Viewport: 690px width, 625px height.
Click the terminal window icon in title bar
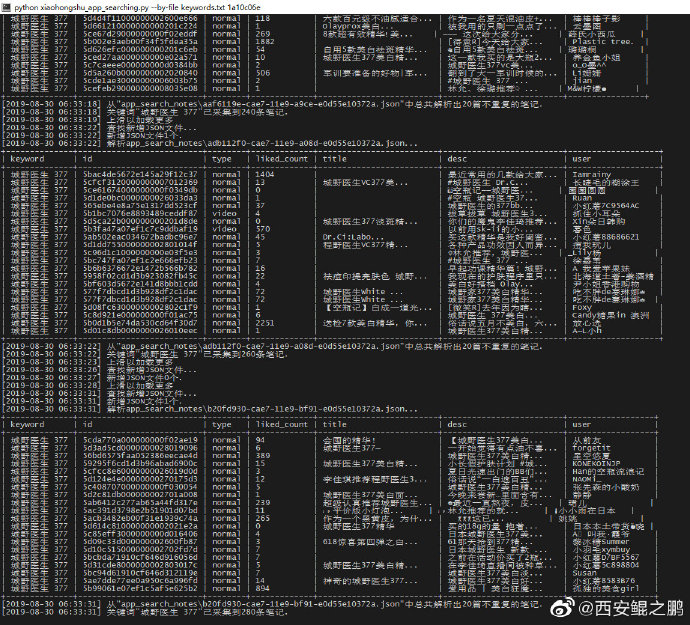[7, 7]
